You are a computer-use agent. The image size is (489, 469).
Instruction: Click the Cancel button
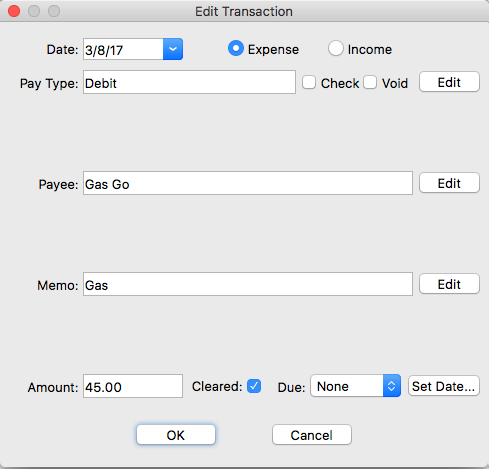coord(312,435)
